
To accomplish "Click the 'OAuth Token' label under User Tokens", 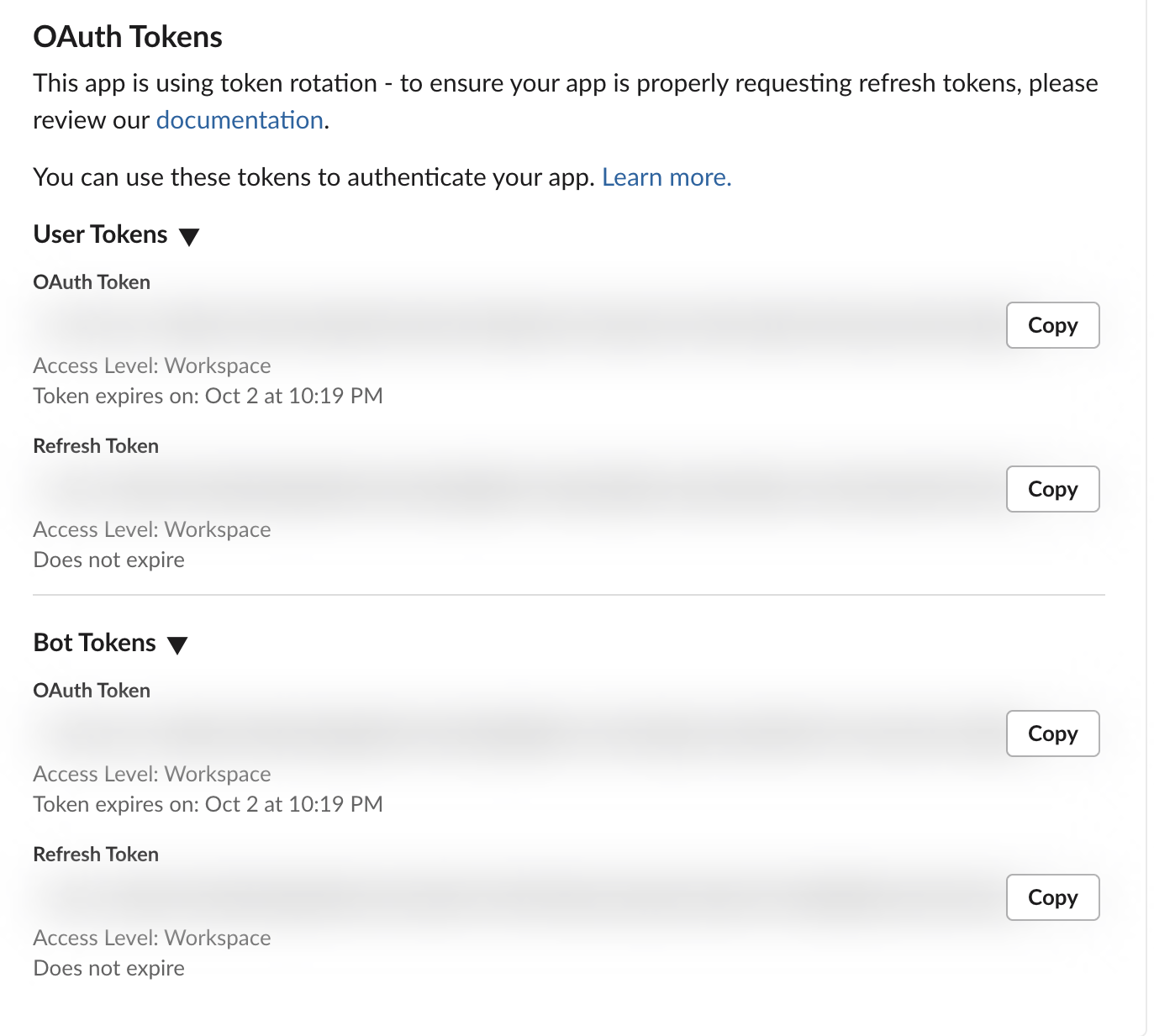I will pyautogui.click(x=92, y=282).
